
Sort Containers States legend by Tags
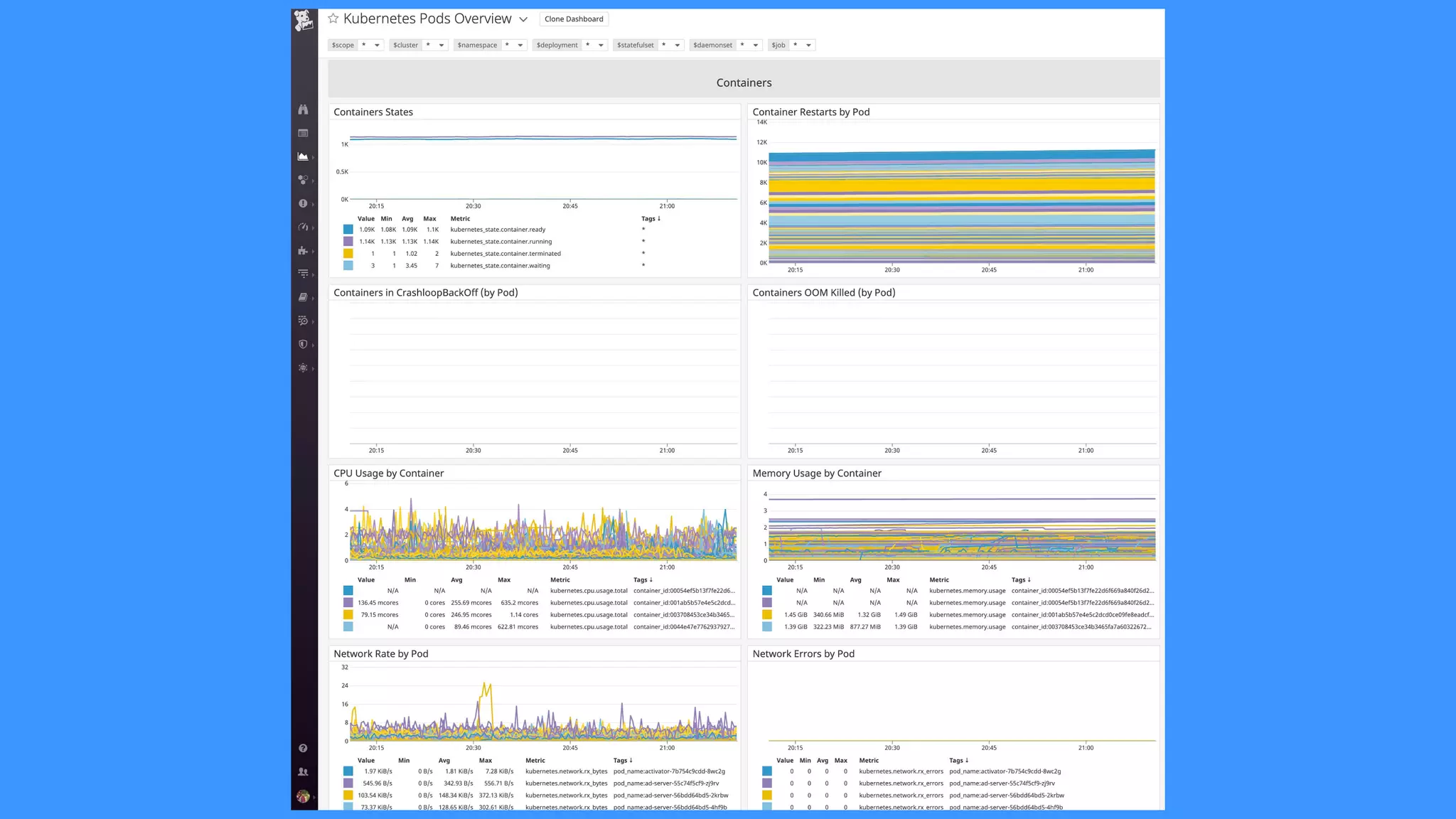651,219
